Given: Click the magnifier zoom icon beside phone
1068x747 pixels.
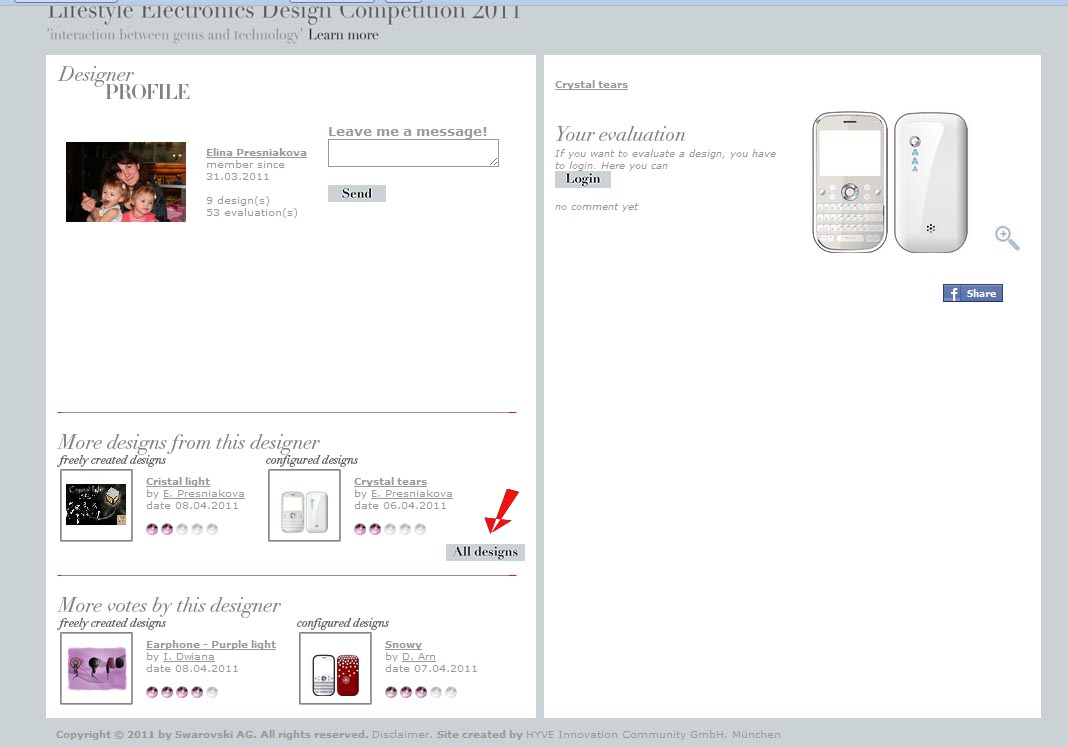Looking at the screenshot, I should coord(1007,238).
